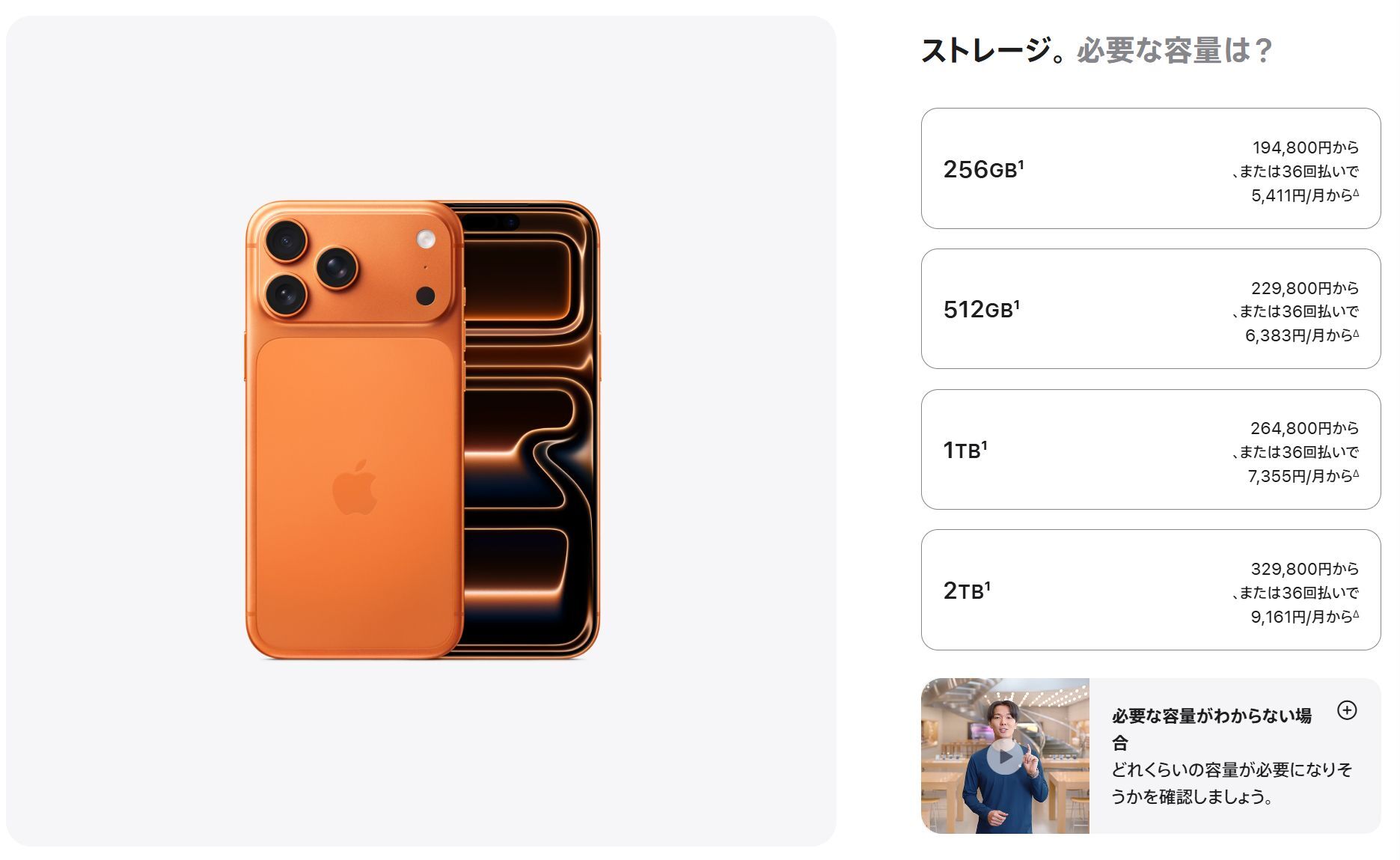
Task: Click the 6,383円/月から monthly price
Action: [x=1298, y=335]
